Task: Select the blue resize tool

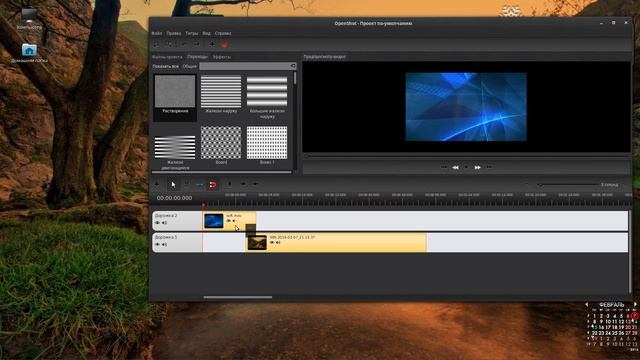Action: click(200, 185)
